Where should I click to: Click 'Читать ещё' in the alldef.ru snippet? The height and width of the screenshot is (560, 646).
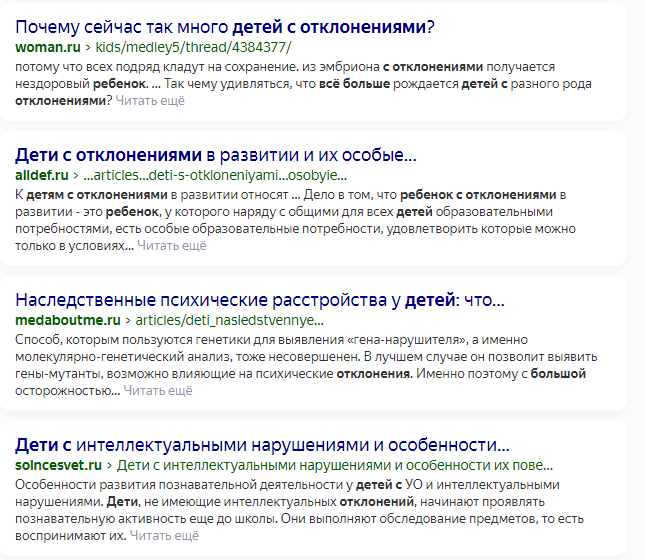(x=172, y=246)
